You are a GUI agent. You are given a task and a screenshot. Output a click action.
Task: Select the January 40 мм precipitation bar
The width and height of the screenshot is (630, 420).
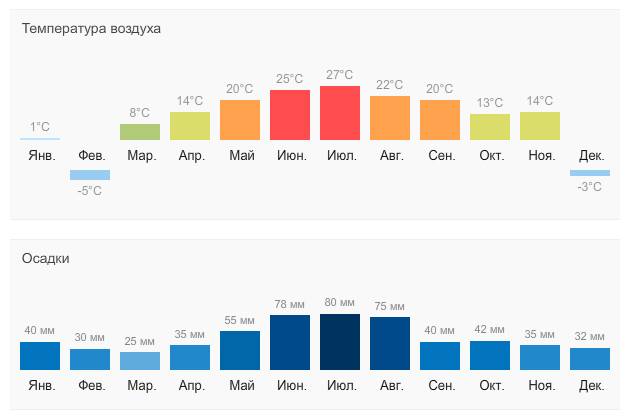click(40, 356)
